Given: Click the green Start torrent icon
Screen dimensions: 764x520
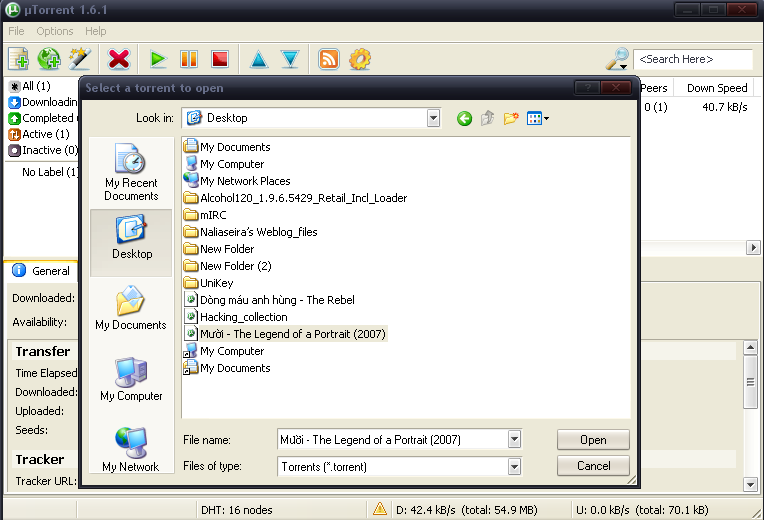Looking at the screenshot, I should [x=158, y=59].
